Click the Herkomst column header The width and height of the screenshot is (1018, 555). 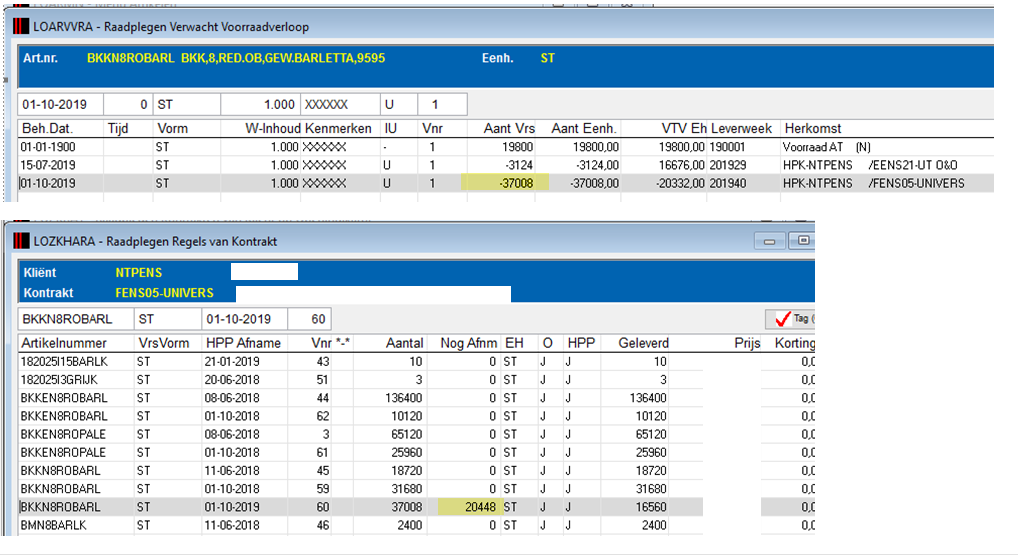pos(813,129)
